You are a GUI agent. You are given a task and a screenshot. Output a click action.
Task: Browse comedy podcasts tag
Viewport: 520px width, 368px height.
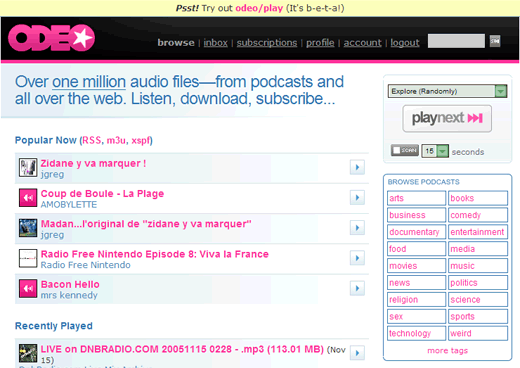tap(478, 215)
